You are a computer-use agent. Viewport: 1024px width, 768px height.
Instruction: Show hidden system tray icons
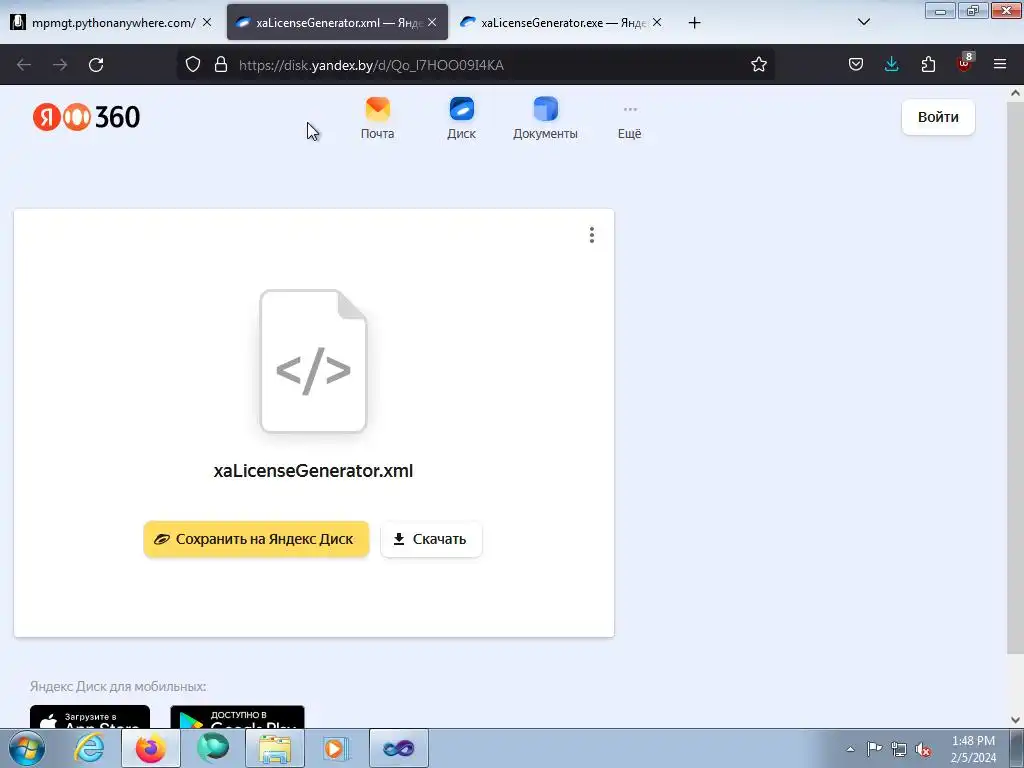click(x=850, y=749)
